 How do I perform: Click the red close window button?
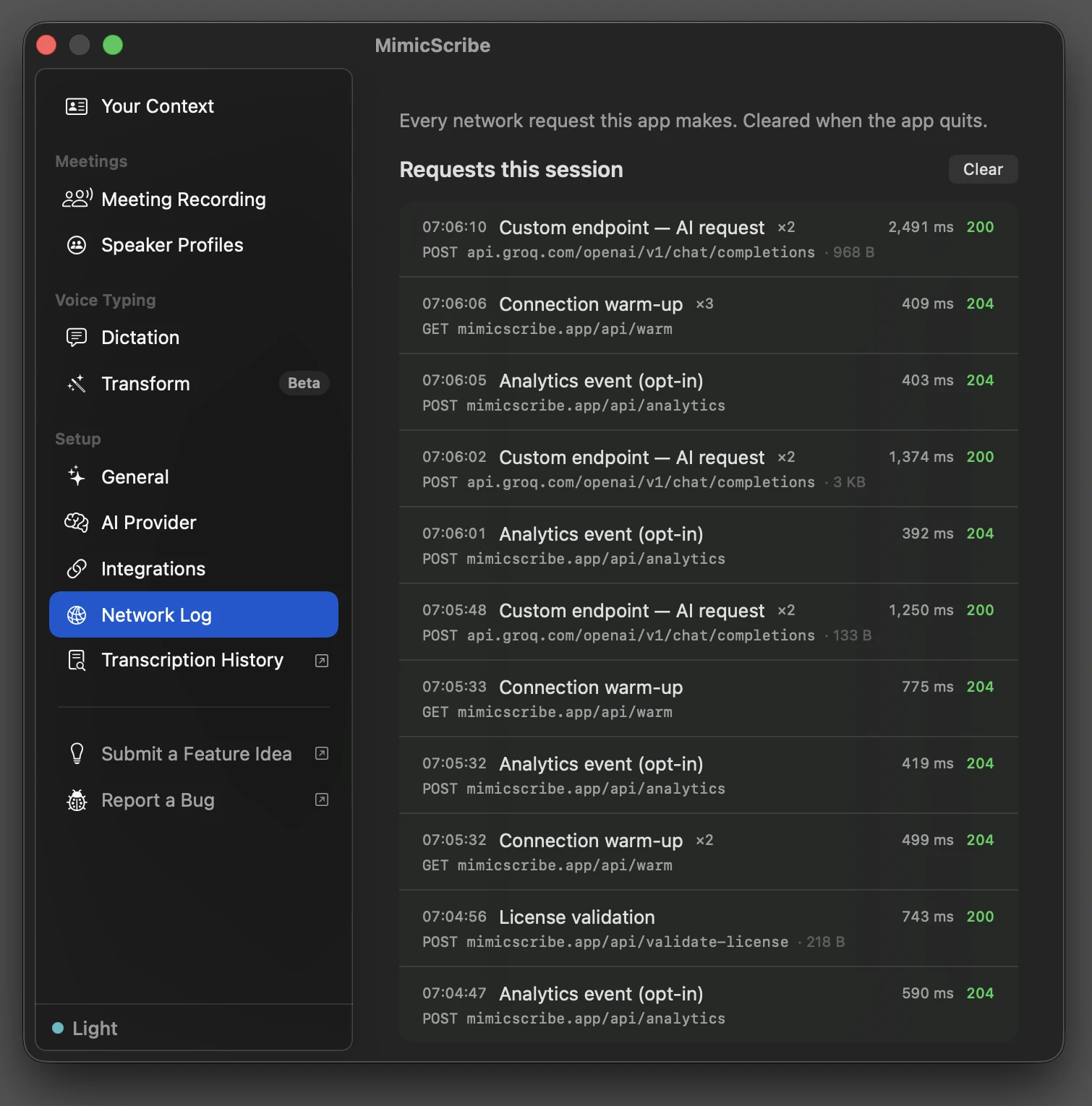point(46,45)
